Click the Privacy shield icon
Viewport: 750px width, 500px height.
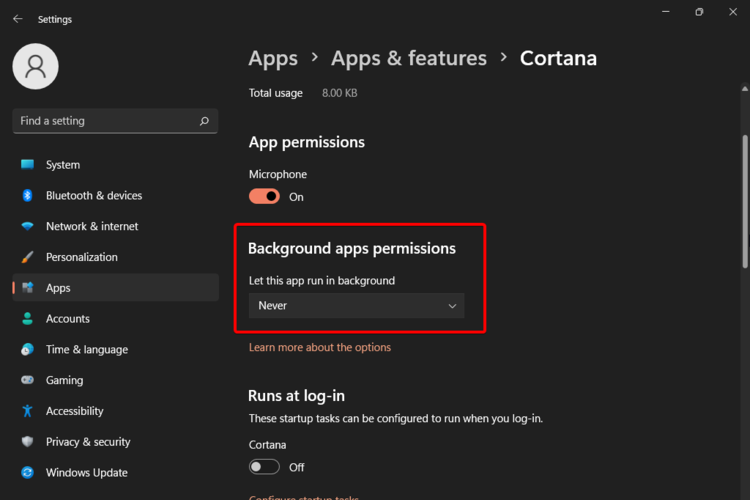27,442
